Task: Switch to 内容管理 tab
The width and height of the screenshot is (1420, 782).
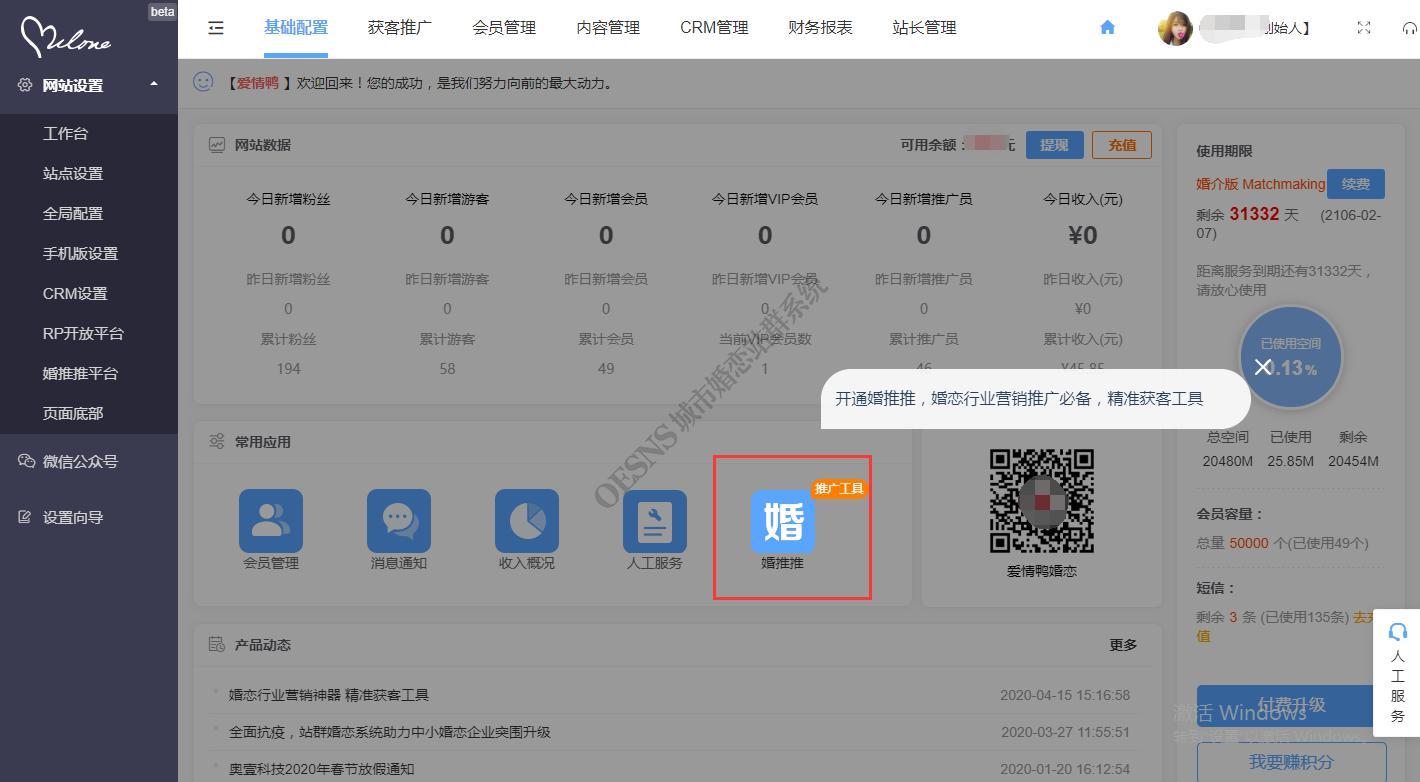Action: [x=608, y=28]
